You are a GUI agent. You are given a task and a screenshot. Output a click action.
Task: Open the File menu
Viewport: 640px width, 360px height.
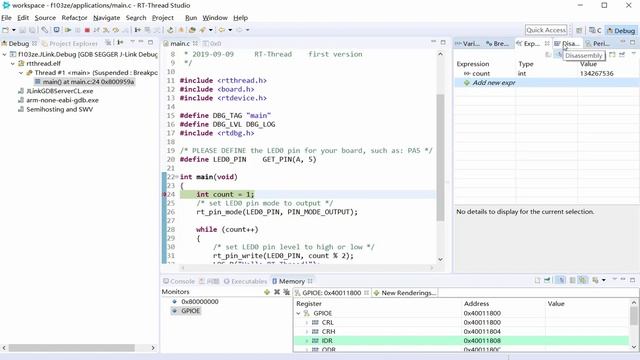click(6, 18)
